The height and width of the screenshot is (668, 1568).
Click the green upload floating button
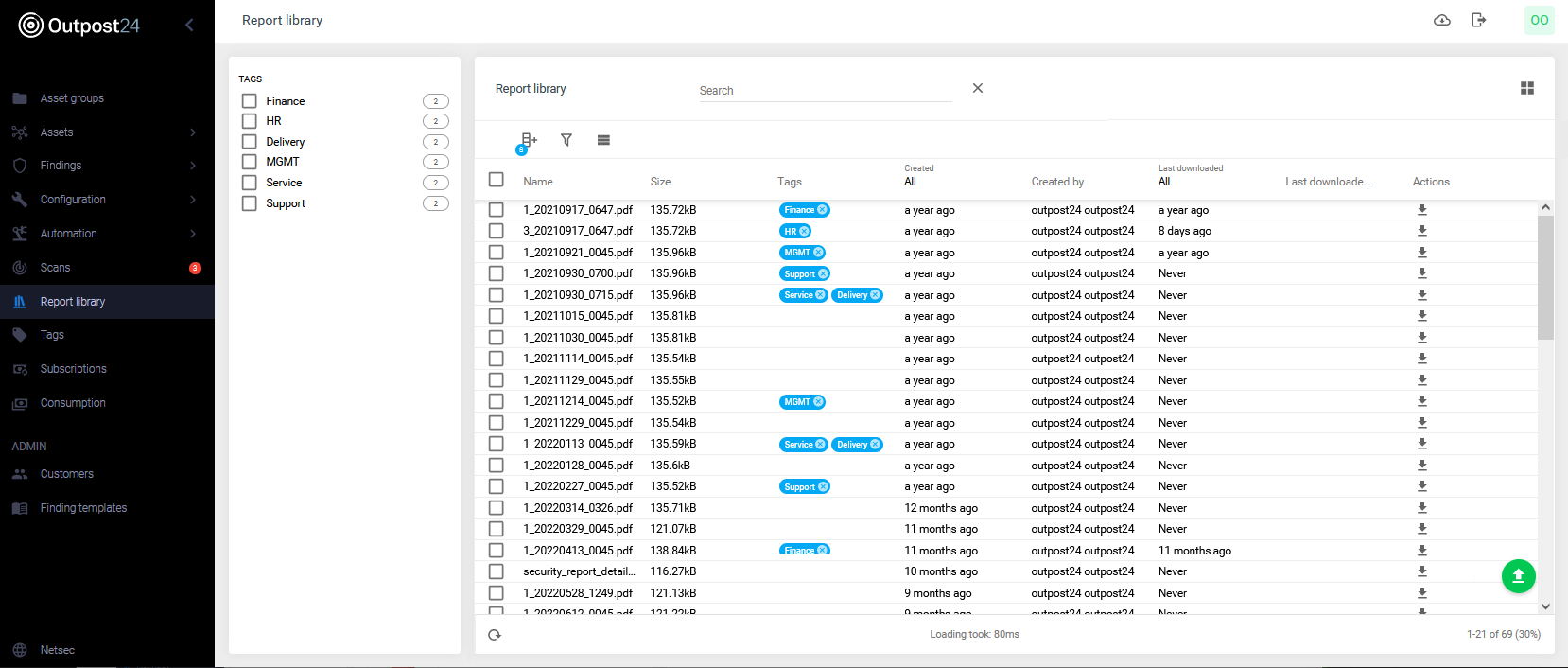point(1519,576)
